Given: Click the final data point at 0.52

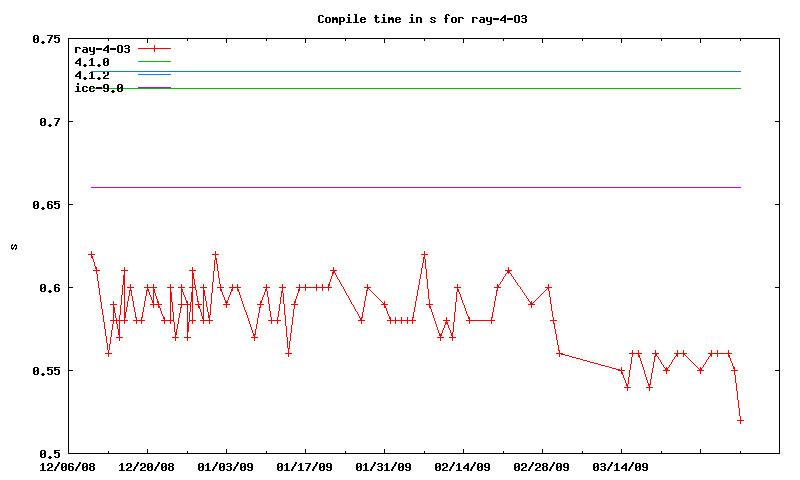Looking at the screenshot, I should 740,420.
